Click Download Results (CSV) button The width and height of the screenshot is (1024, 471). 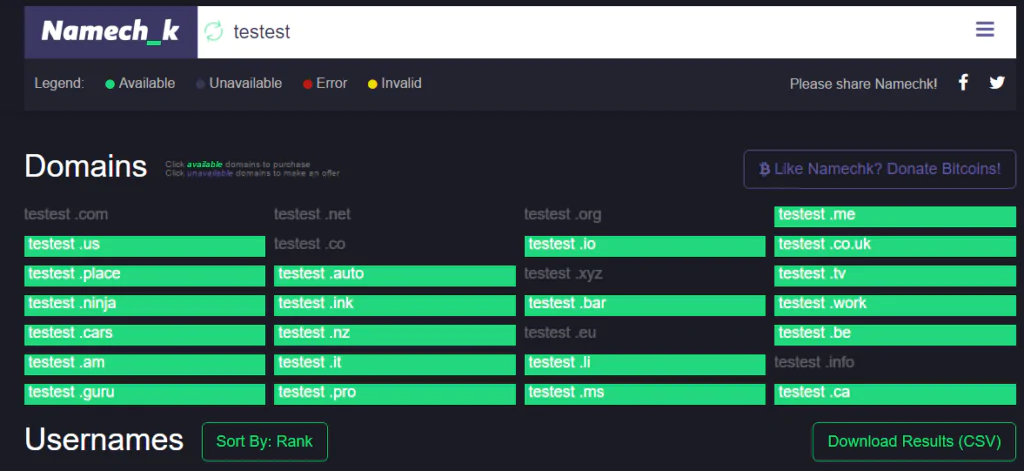914,442
